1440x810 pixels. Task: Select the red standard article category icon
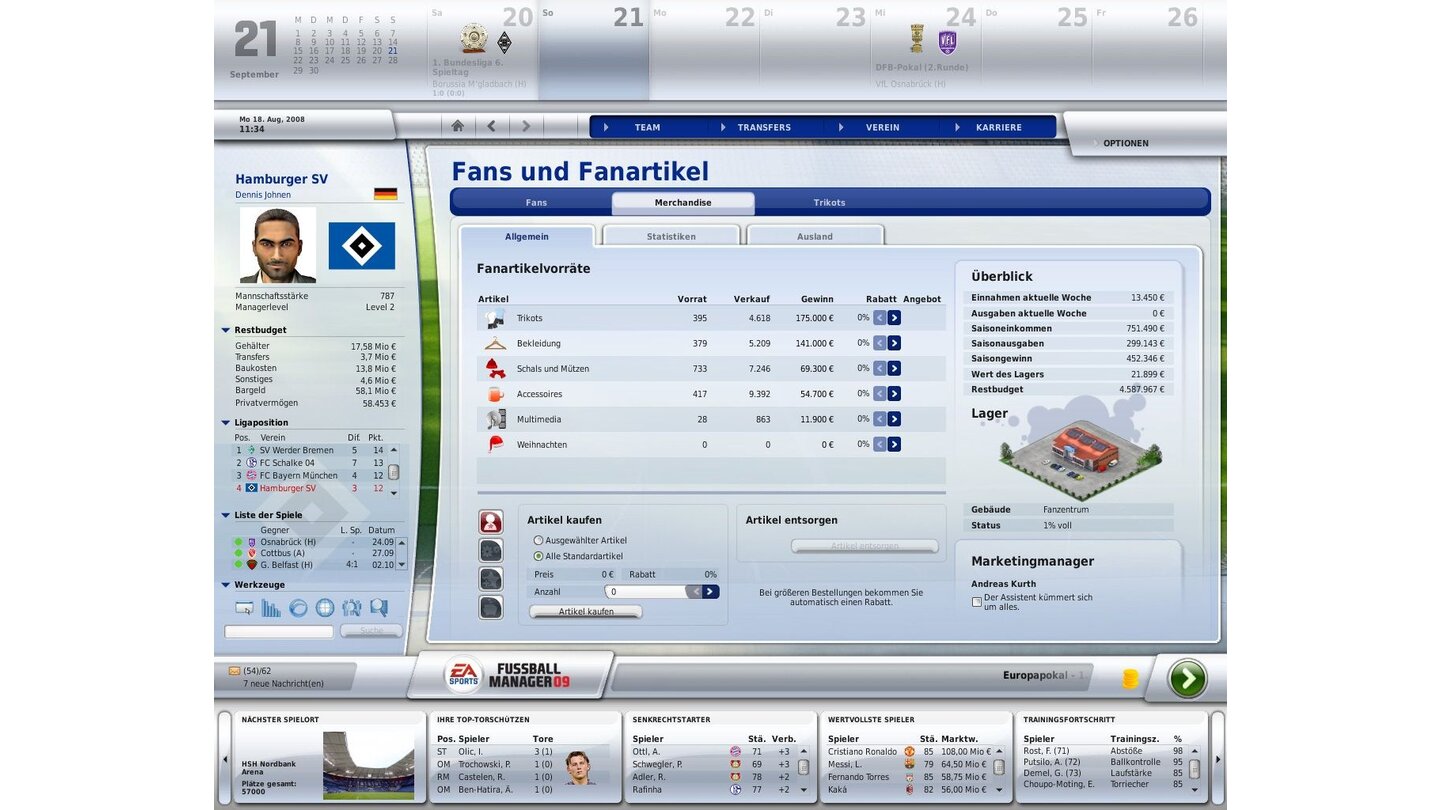pos(491,522)
